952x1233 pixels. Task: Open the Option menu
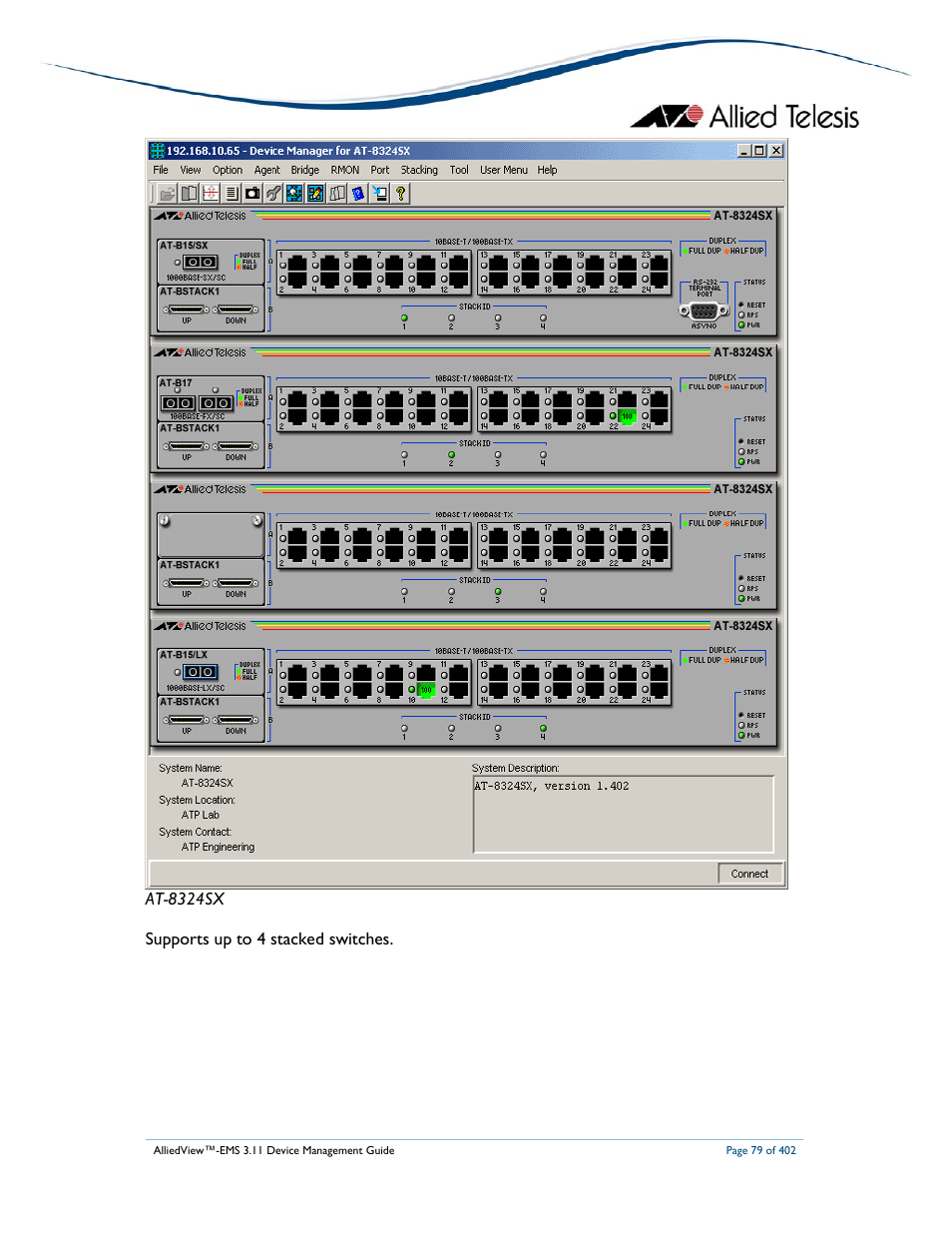point(228,170)
